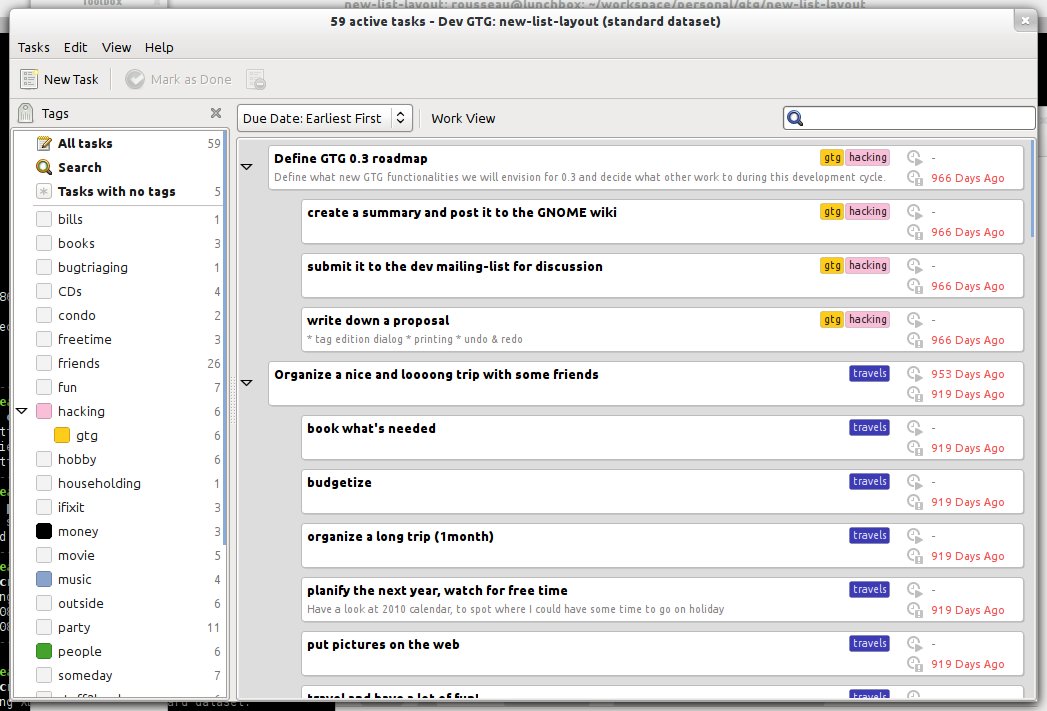Collapse the Organize a nice trip task
Image resolution: width=1047 pixels, height=711 pixels.
[247, 383]
